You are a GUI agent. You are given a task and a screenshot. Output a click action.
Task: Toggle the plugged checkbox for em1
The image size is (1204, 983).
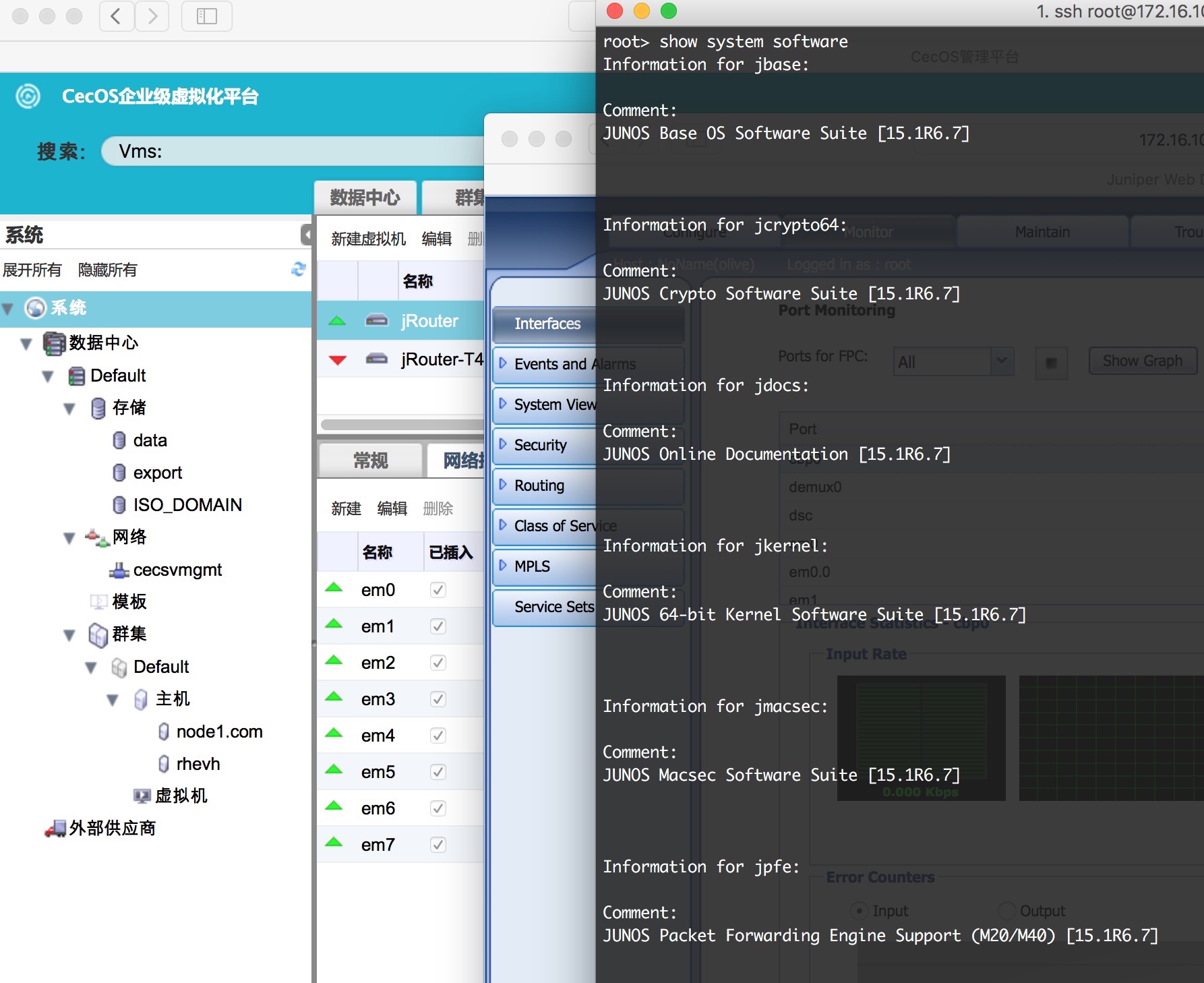438,626
